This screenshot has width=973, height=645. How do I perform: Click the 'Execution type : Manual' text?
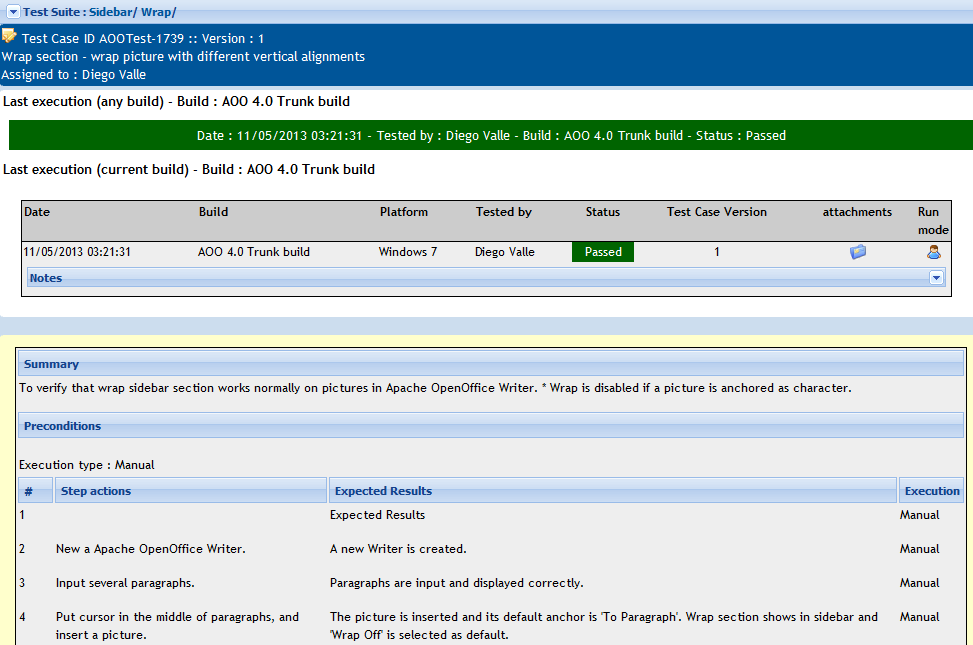click(87, 465)
